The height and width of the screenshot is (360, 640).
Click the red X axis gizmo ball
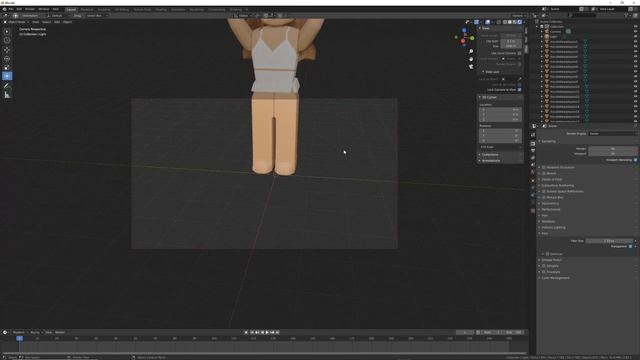(x=463, y=41)
